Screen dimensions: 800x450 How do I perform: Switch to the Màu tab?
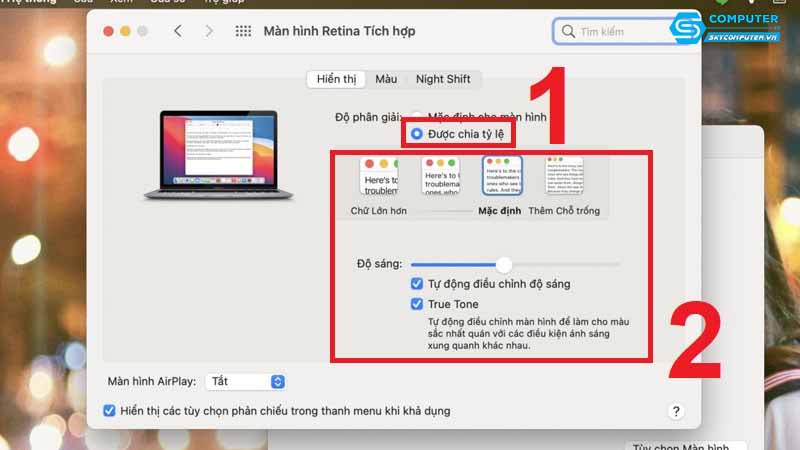386,79
